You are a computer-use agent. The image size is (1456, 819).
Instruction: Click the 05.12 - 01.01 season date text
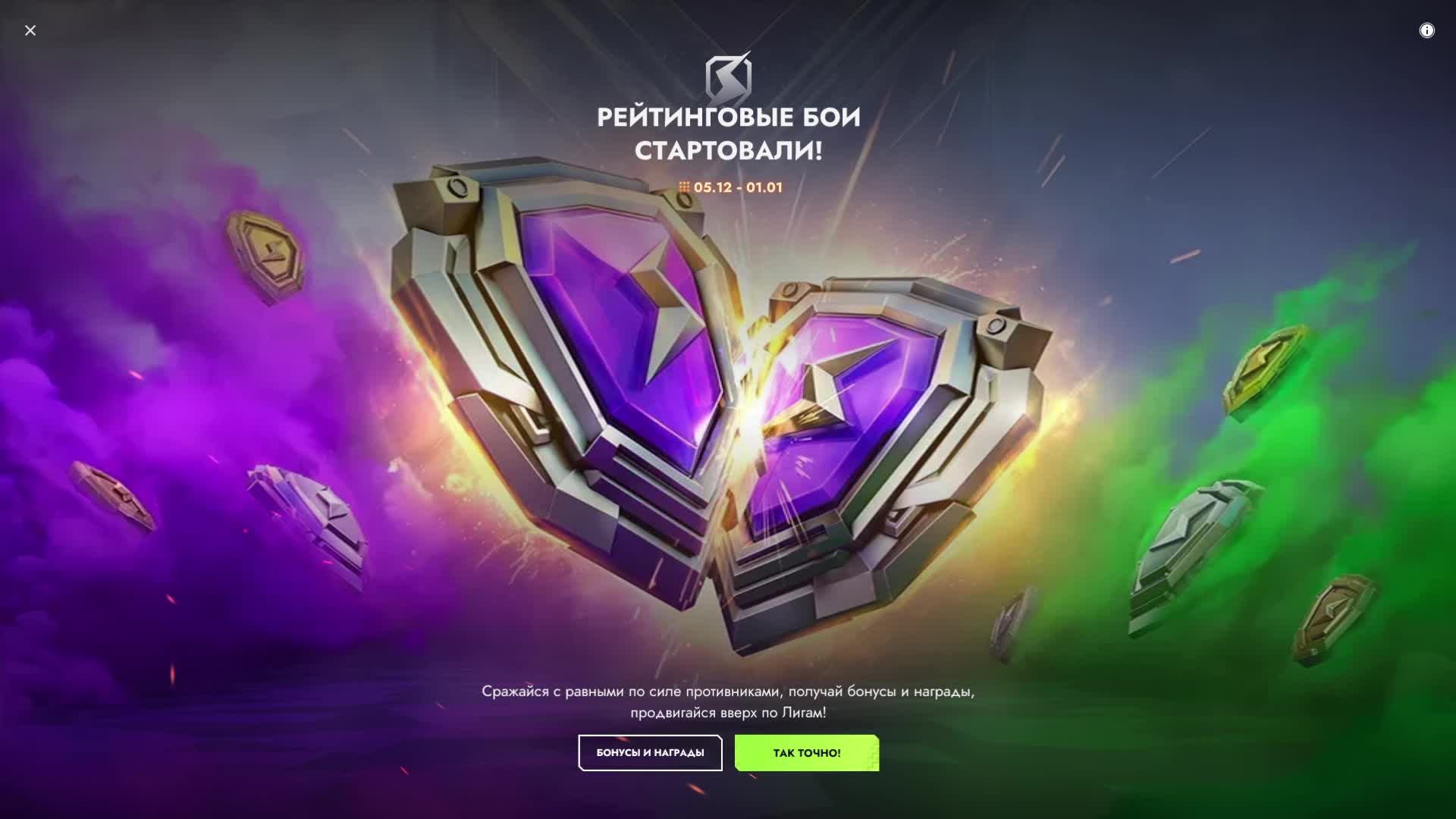coord(738,187)
